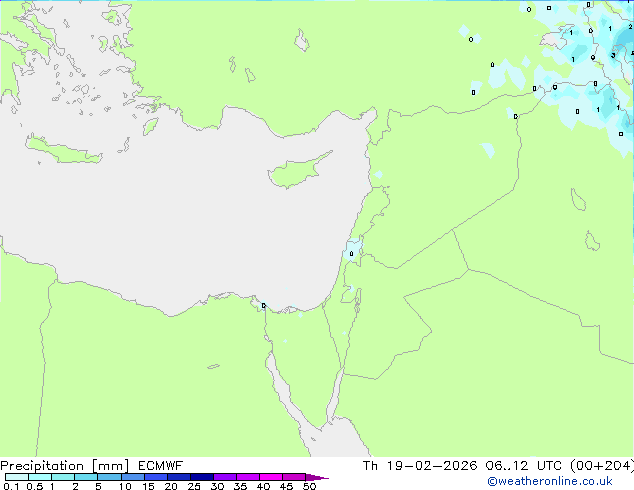The width and height of the screenshot is (634, 490).
Task: Click the '50' legend scale value
Action: click(x=310, y=486)
